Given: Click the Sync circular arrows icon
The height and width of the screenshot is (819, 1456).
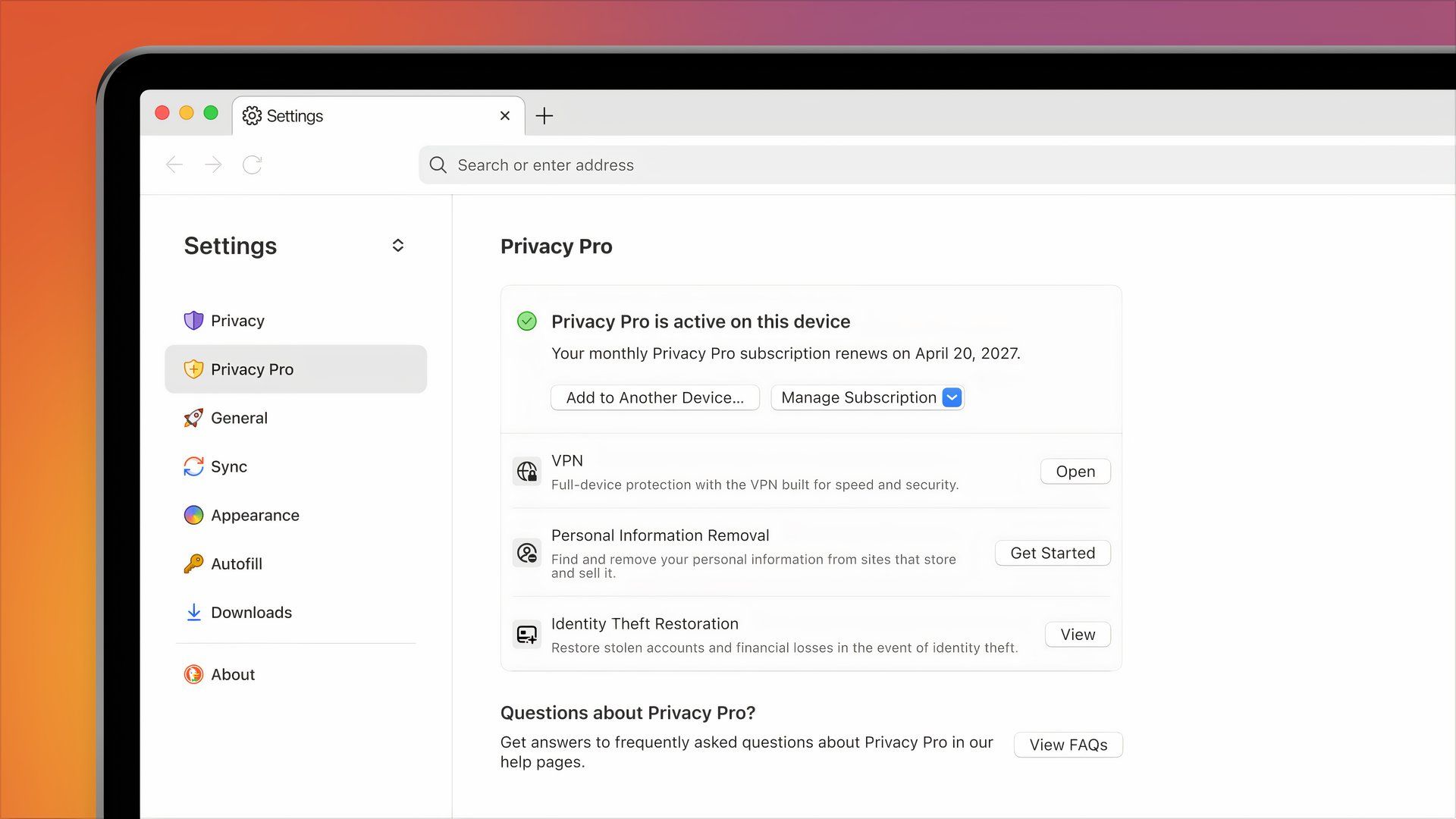Looking at the screenshot, I should tap(193, 466).
